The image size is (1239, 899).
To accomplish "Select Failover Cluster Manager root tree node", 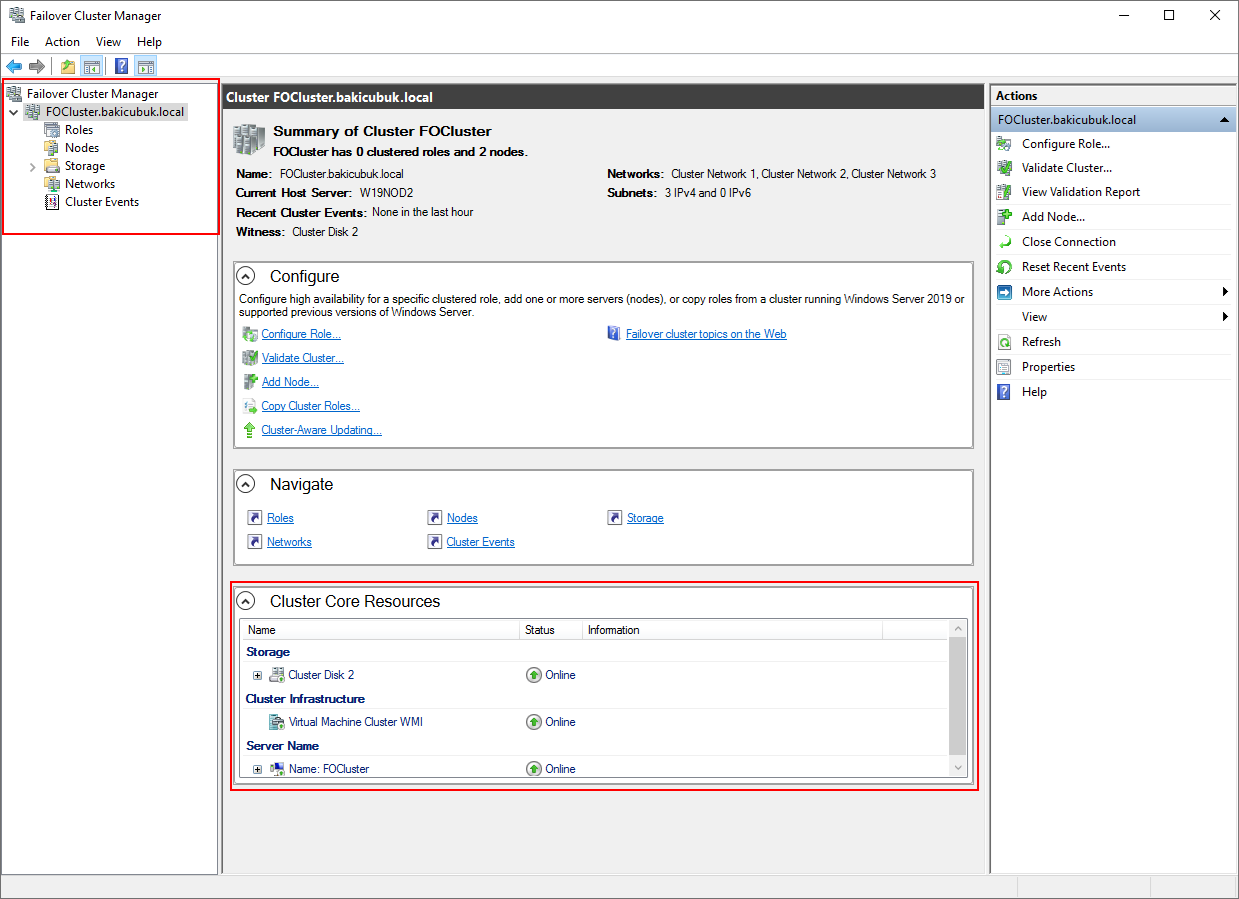I will coord(92,94).
